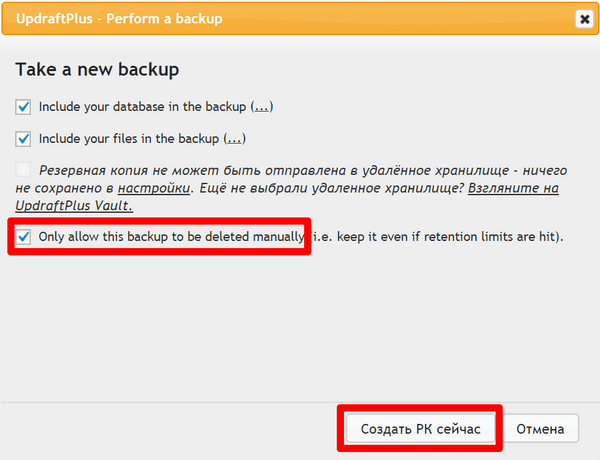Click the Take a new backup heading
The width and height of the screenshot is (600, 460).
(x=97, y=70)
